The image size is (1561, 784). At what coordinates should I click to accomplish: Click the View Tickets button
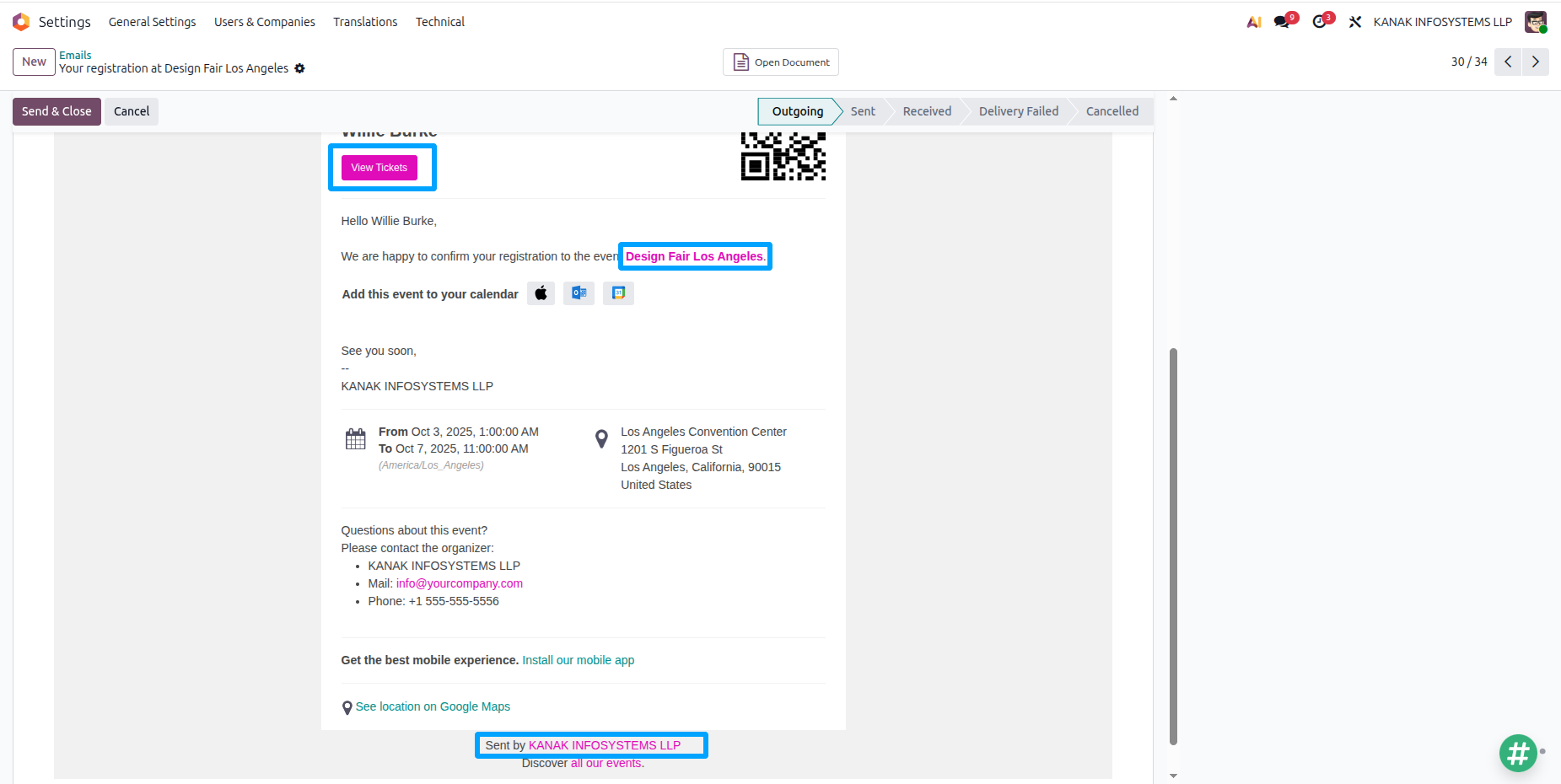point(379,168)
